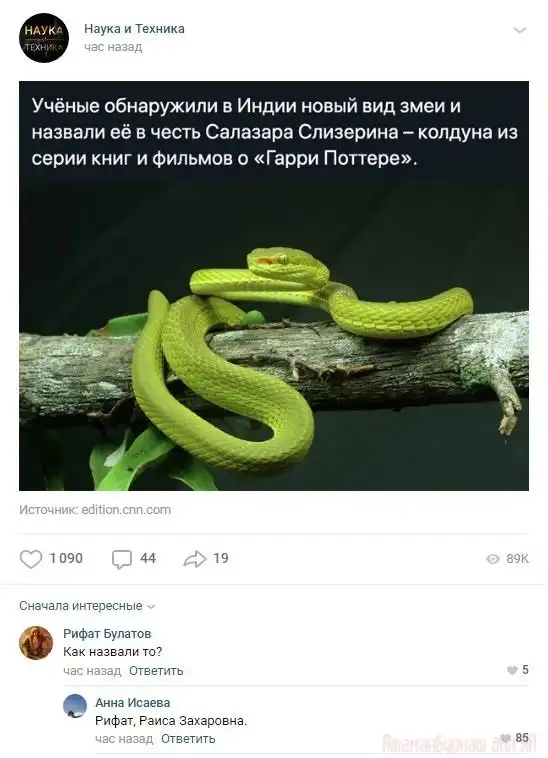Open Анна Исаева's profile avatar

click(x=75, y=706)
